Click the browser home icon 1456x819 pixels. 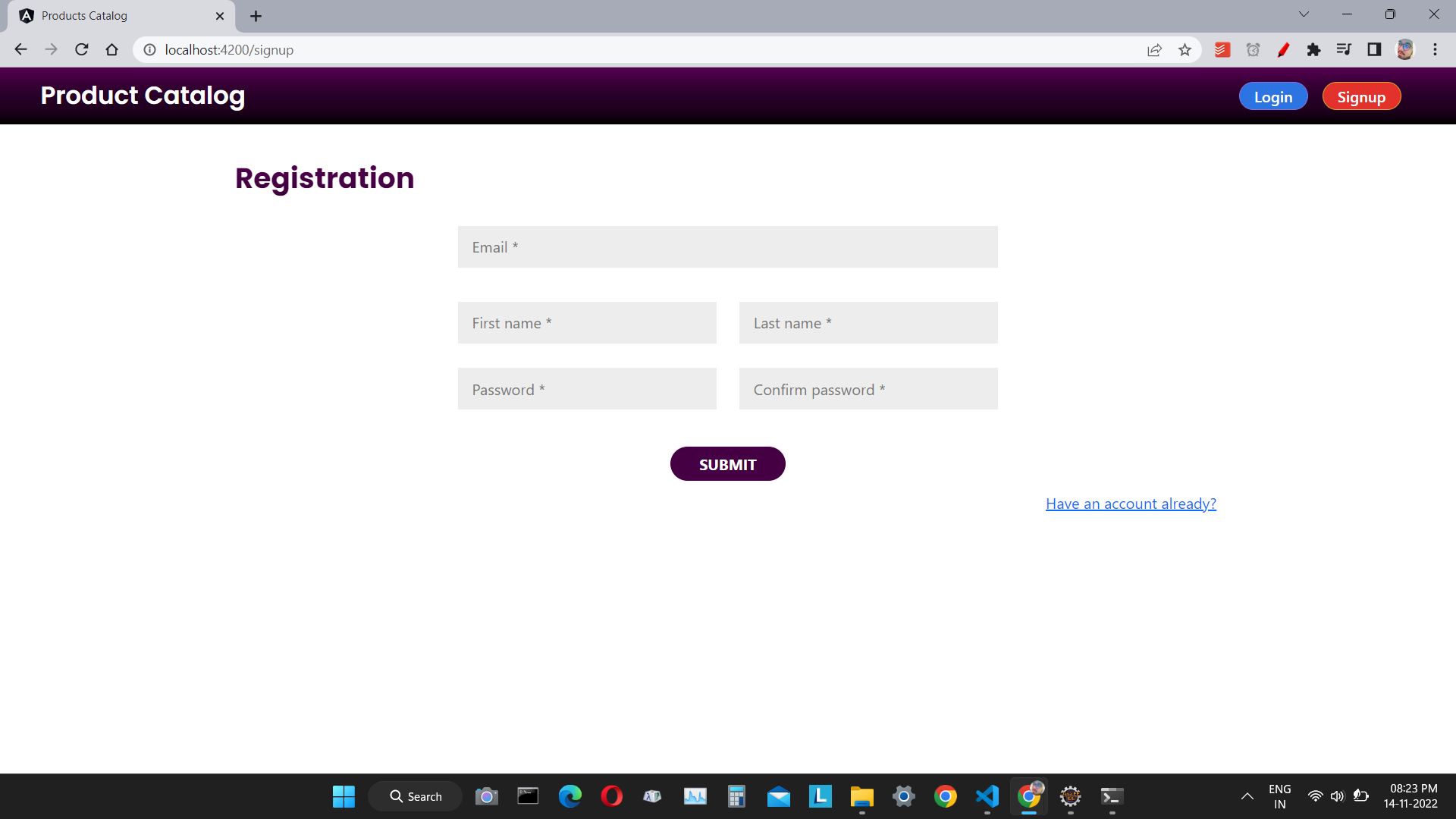click(x=112, y=50)
